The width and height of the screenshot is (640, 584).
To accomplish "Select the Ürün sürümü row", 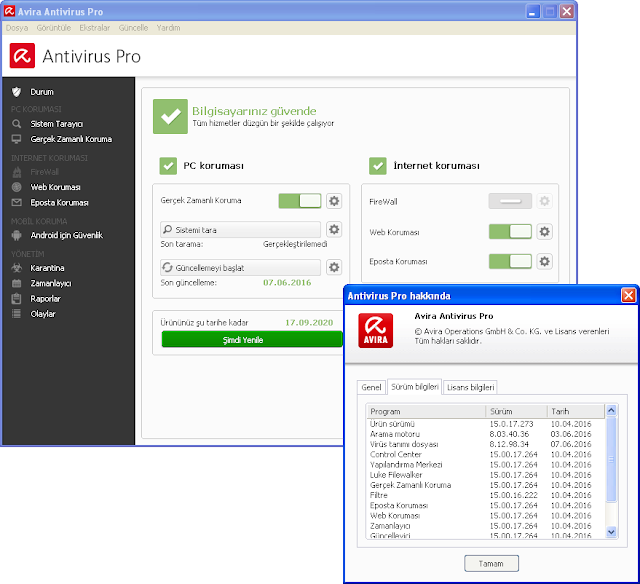I will 486,424.
